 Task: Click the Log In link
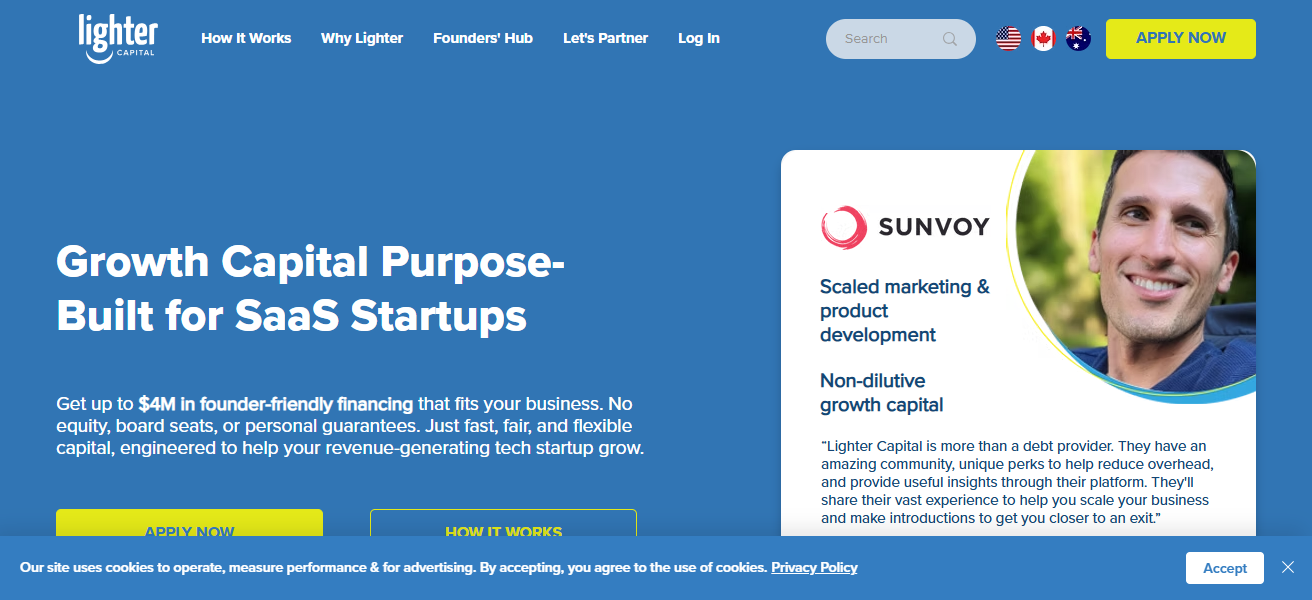point(698,38)
